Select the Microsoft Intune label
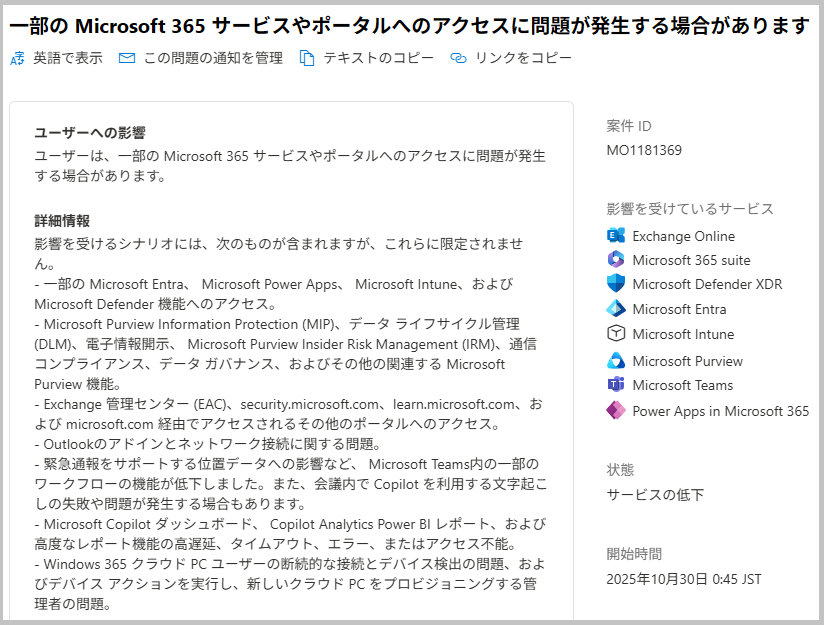This screenshot has height=625, width=825. pos(683,334)
